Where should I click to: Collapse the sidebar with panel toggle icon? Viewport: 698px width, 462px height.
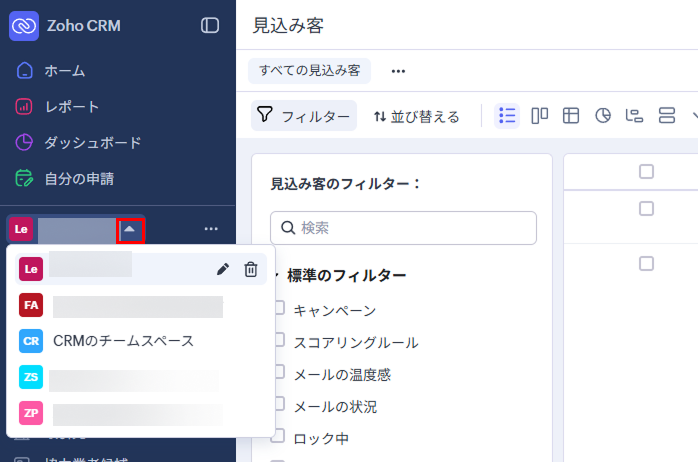click(210, 25)
